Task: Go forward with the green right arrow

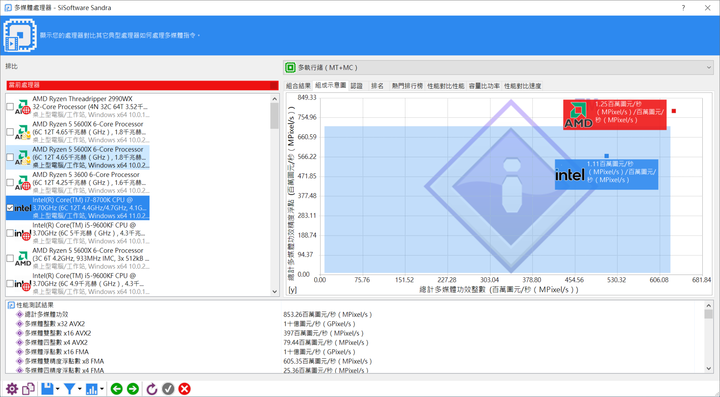Action: tap(133, 389)
